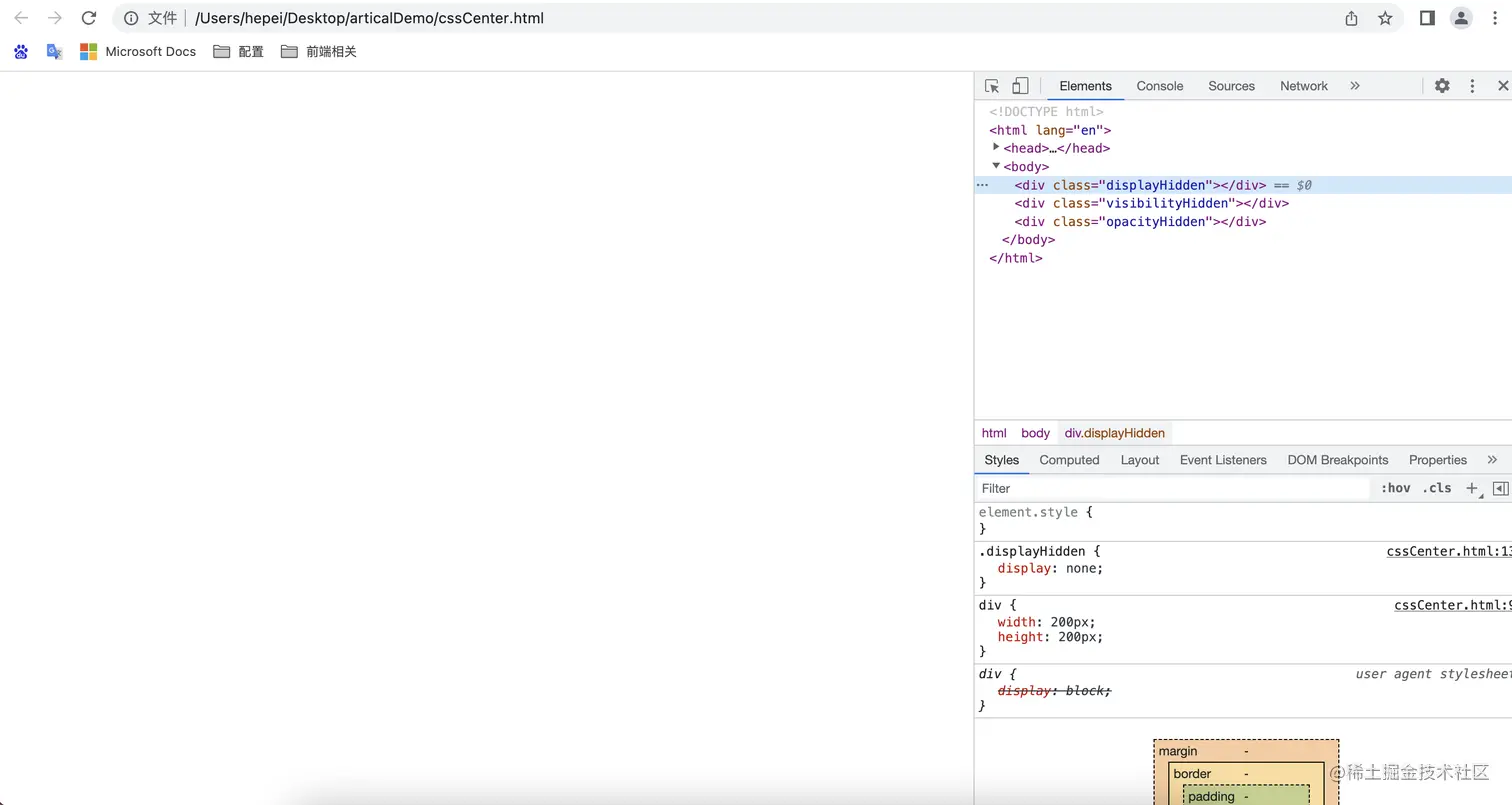
Task: Toggle the .cls element classes panel
Action: tap(1437, 488)
